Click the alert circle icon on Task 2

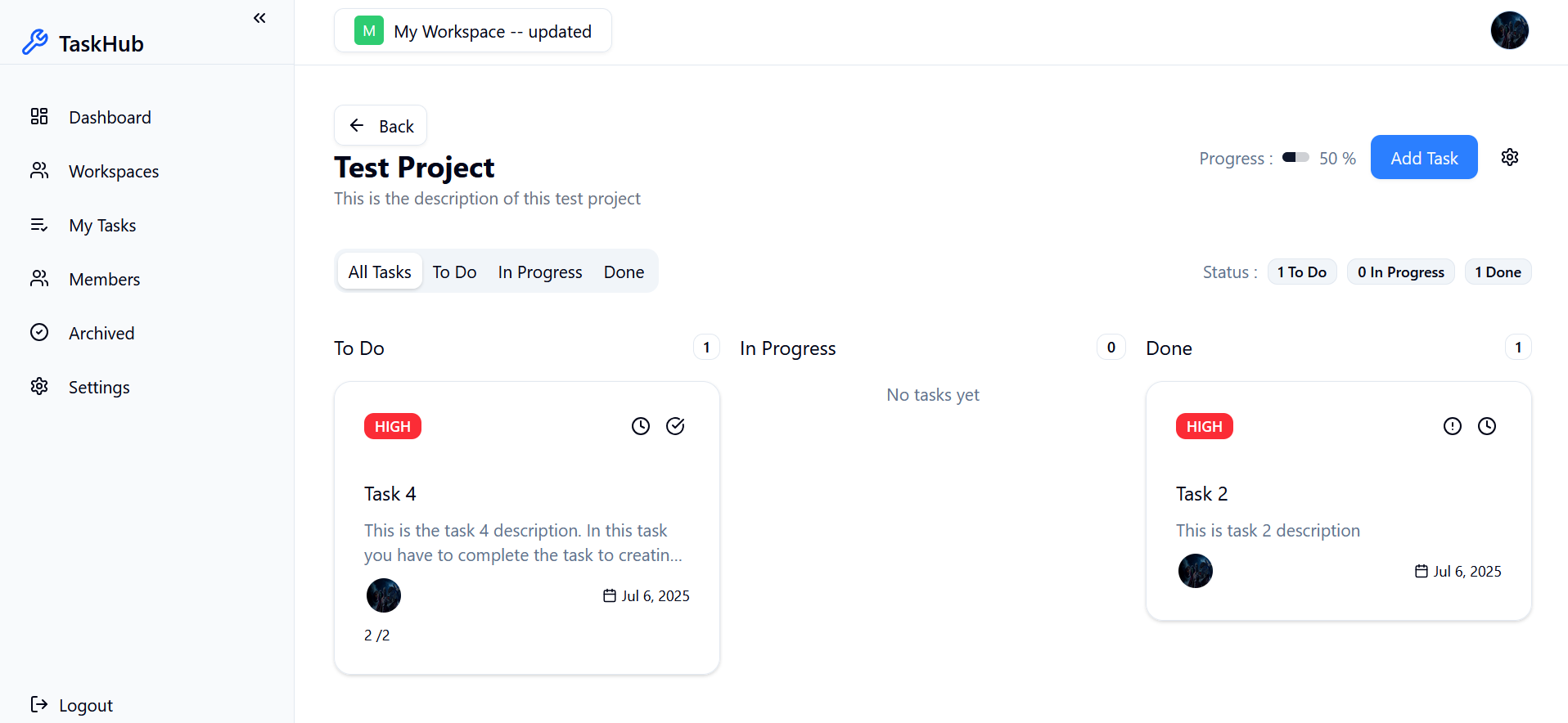tap(1453, 426)
